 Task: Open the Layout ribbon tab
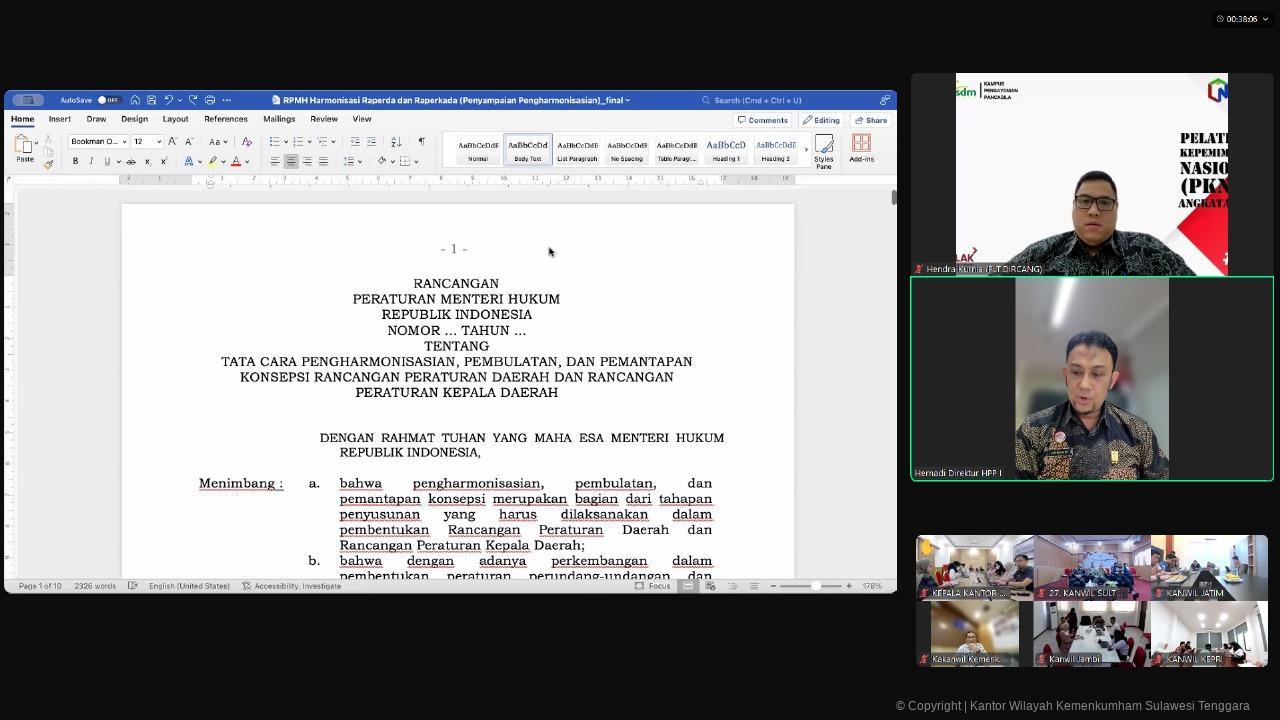pyautogui.click(x=175, y=119)
